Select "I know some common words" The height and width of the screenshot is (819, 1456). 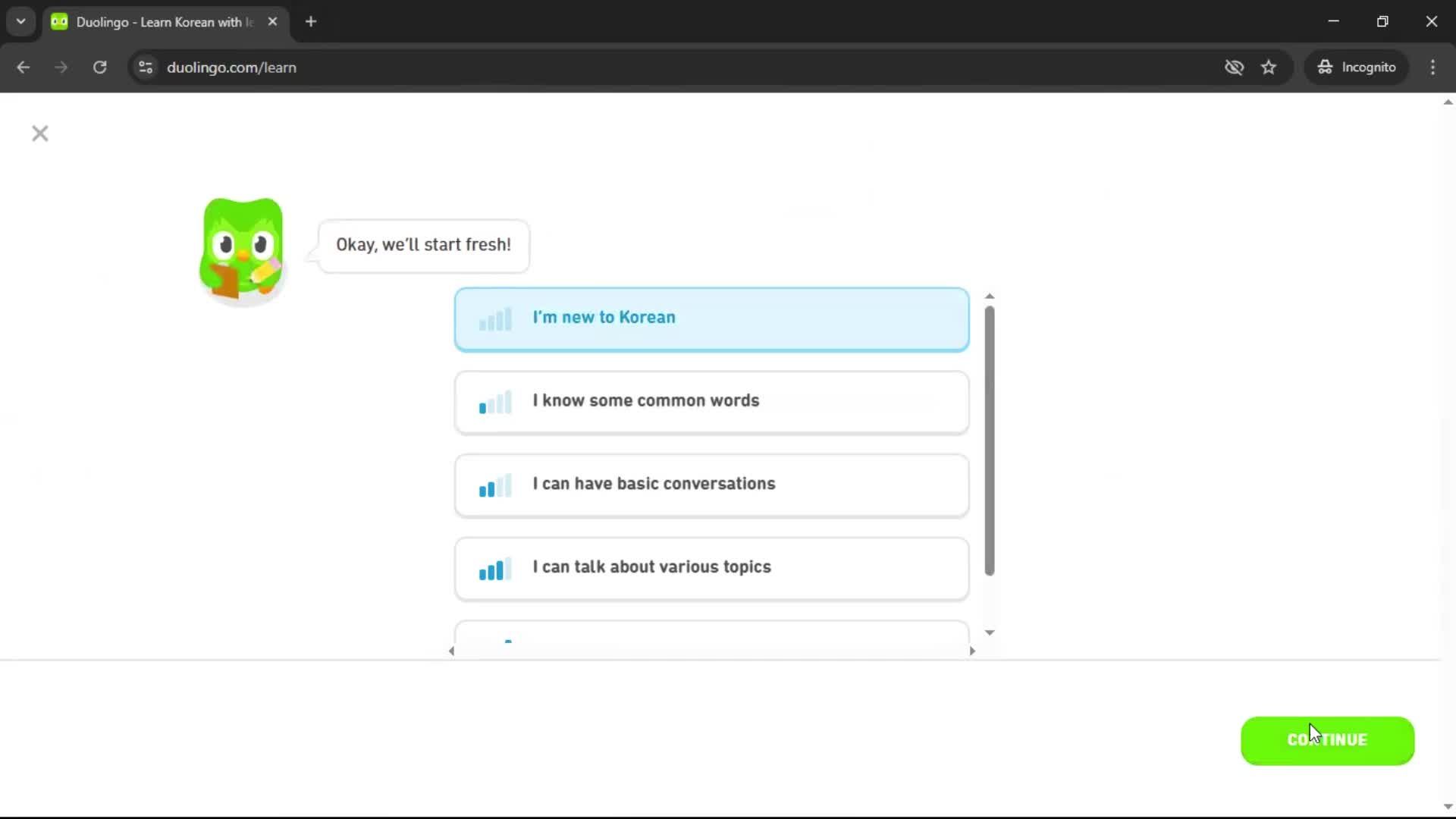coord(710,402)
